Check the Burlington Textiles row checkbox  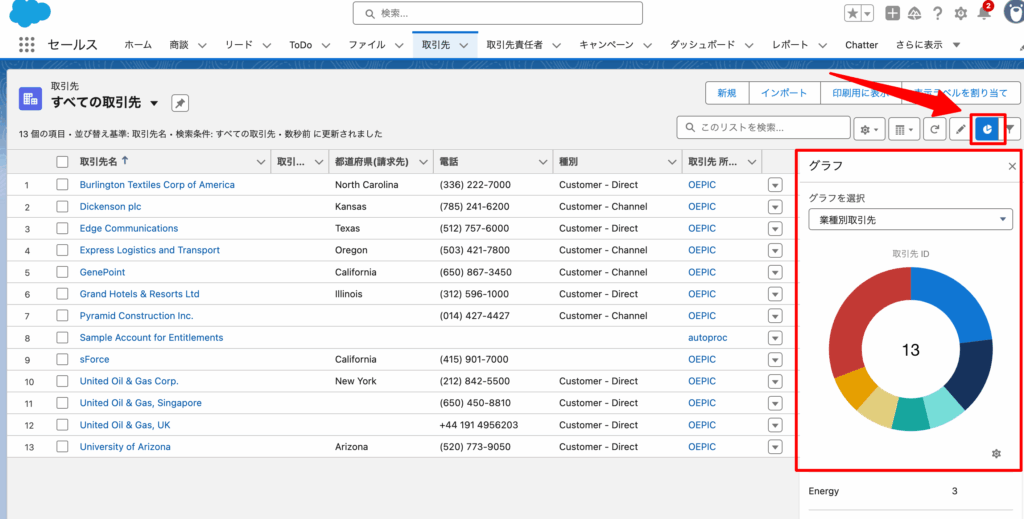62,185
